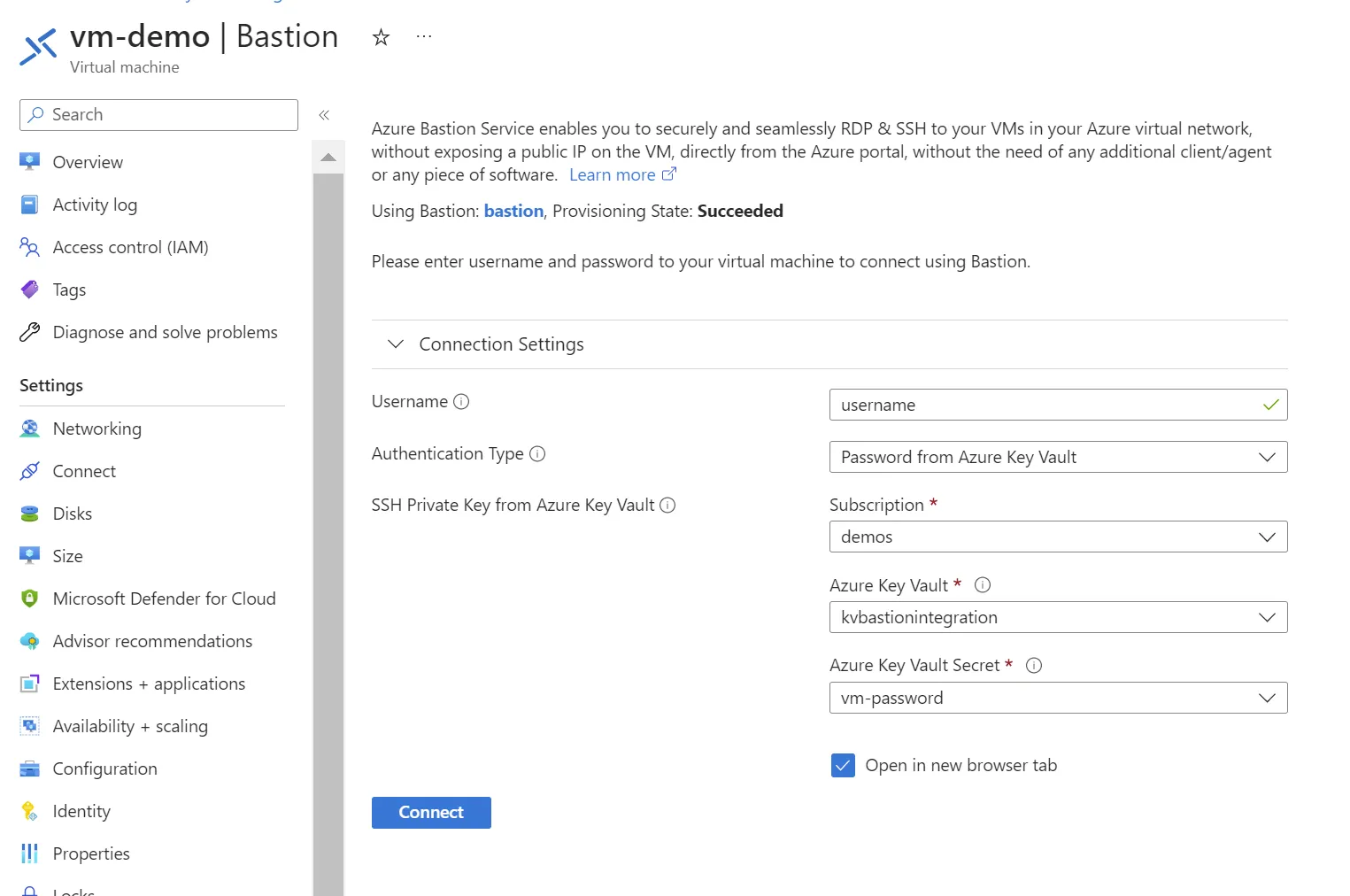Click the Properties bars icon

click(30, 854)
